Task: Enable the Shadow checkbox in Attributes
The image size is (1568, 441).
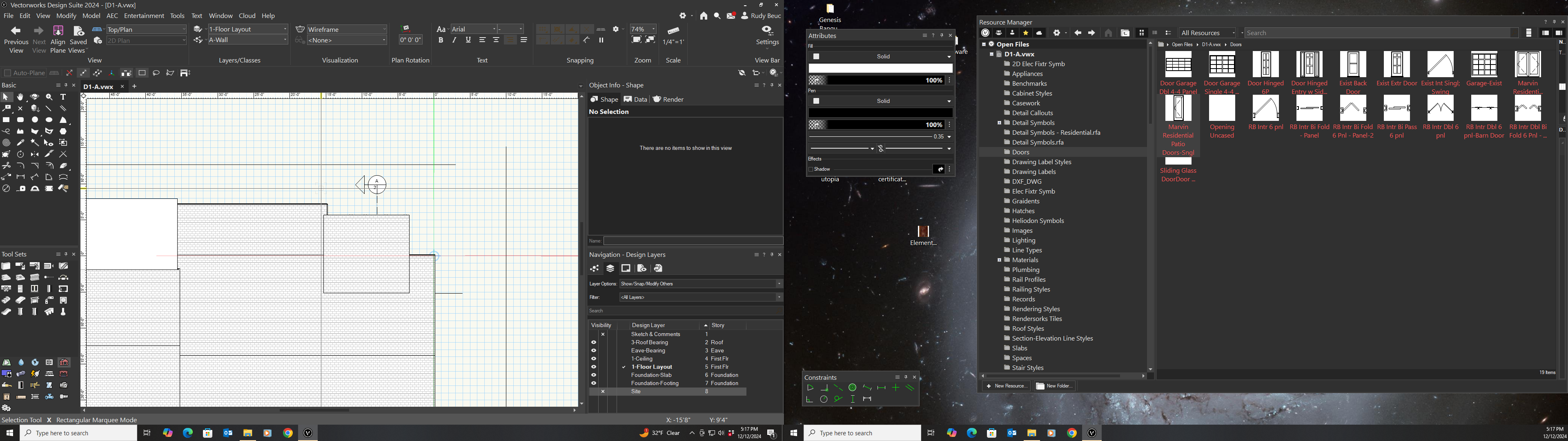Action: (x=811, y=169)
